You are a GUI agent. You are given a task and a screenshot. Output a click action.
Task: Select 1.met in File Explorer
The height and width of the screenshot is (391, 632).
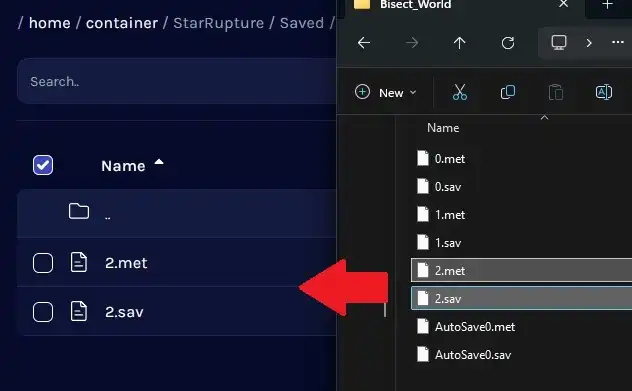pyautogui.click(x=449, y=215)
